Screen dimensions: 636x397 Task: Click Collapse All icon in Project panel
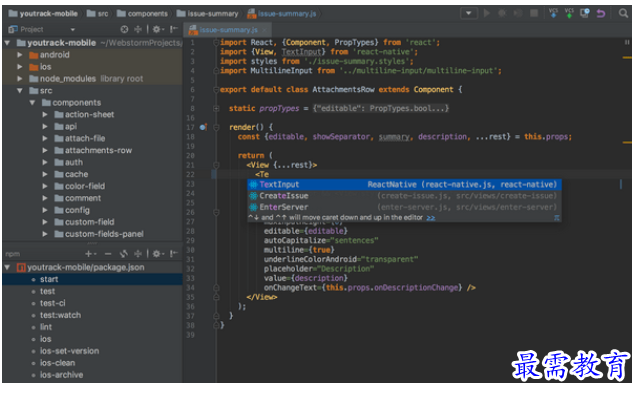coord(138,29)
